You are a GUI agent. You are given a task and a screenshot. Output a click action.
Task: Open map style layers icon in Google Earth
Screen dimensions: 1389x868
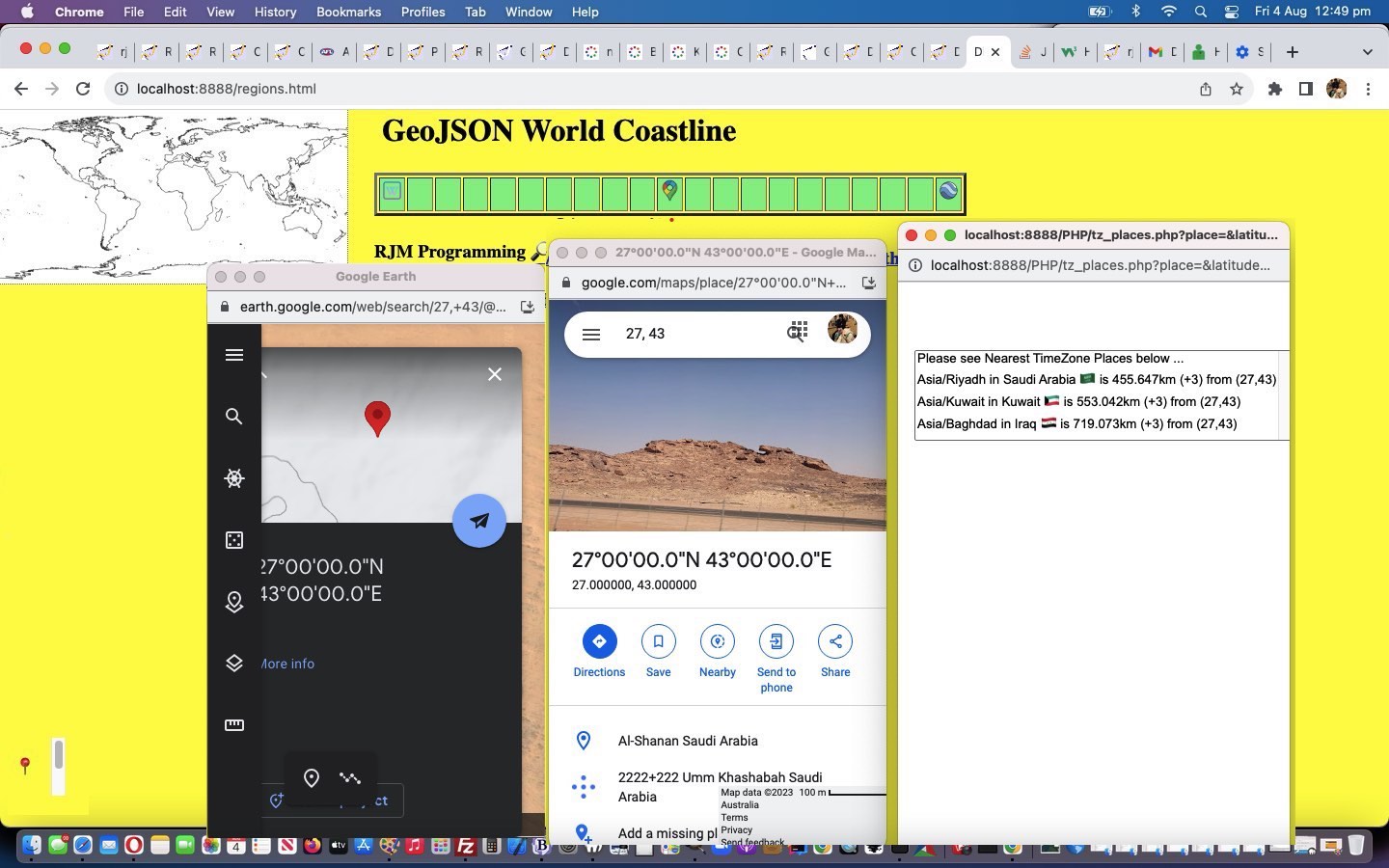(x=233, y=664)
